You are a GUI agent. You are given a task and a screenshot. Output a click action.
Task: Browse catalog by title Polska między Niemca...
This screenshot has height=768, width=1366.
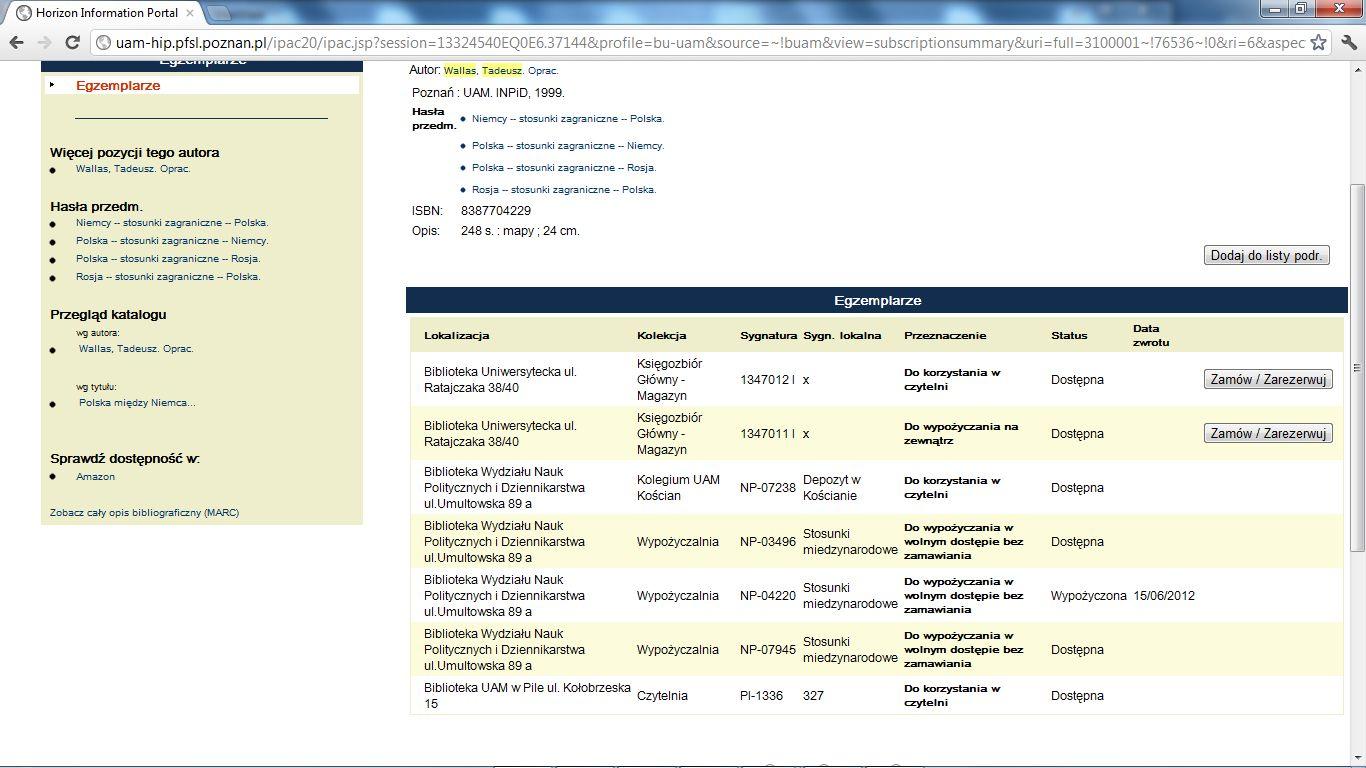click(137, 402)
